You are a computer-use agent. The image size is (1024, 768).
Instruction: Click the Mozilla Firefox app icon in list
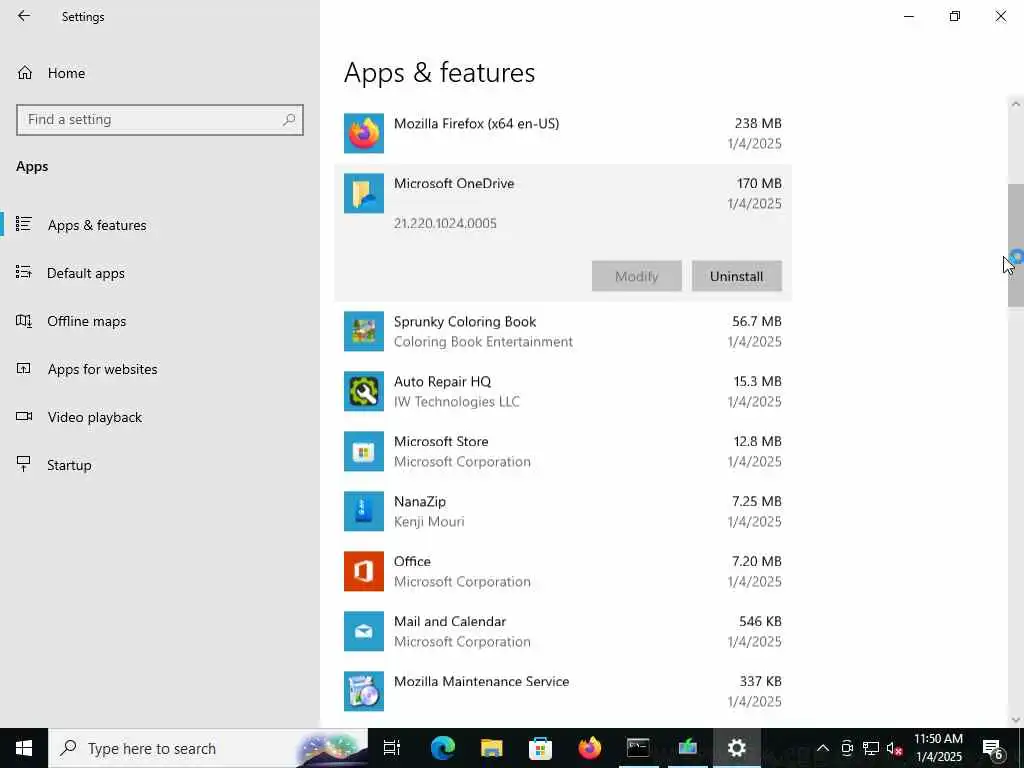tap(364, 133)
